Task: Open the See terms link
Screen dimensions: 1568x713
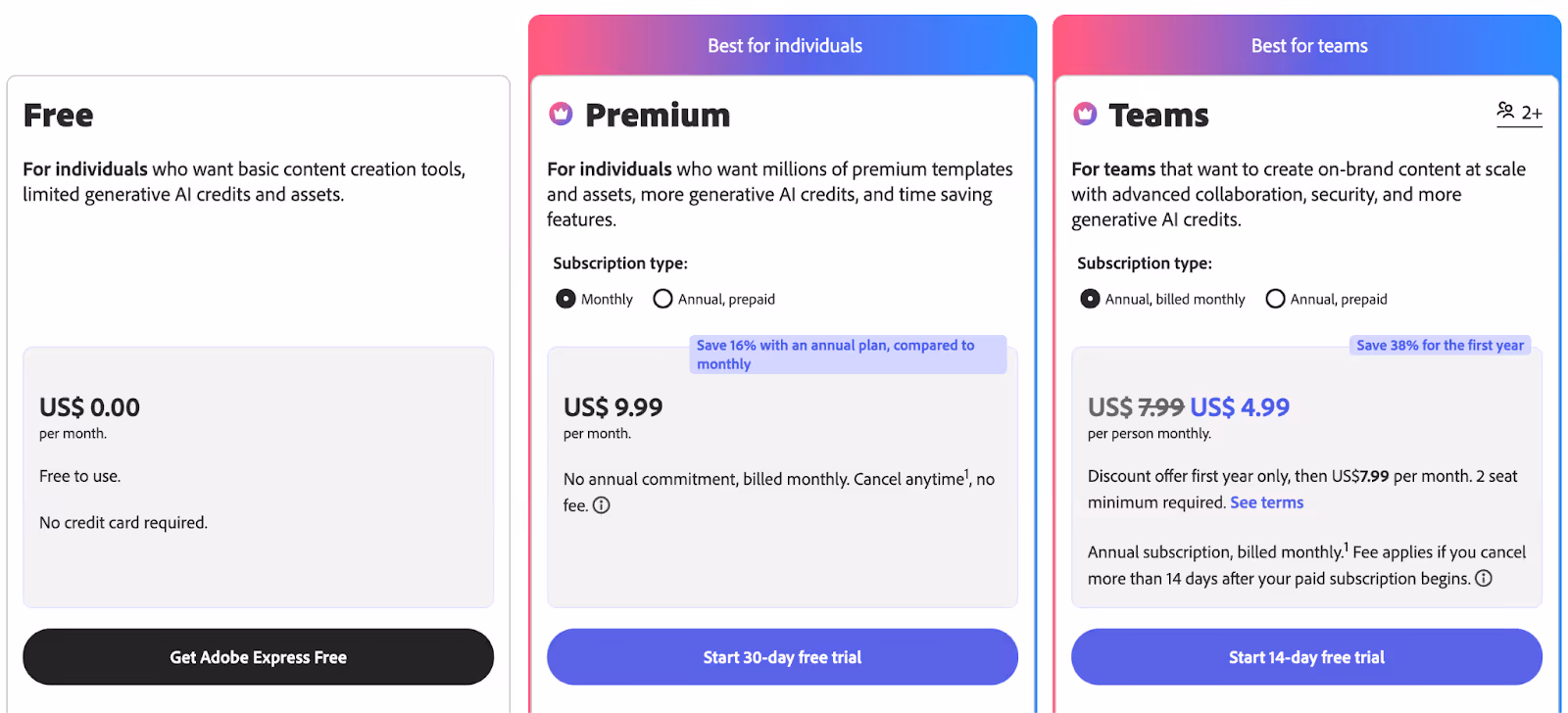Action: (x=1267, y=502)
